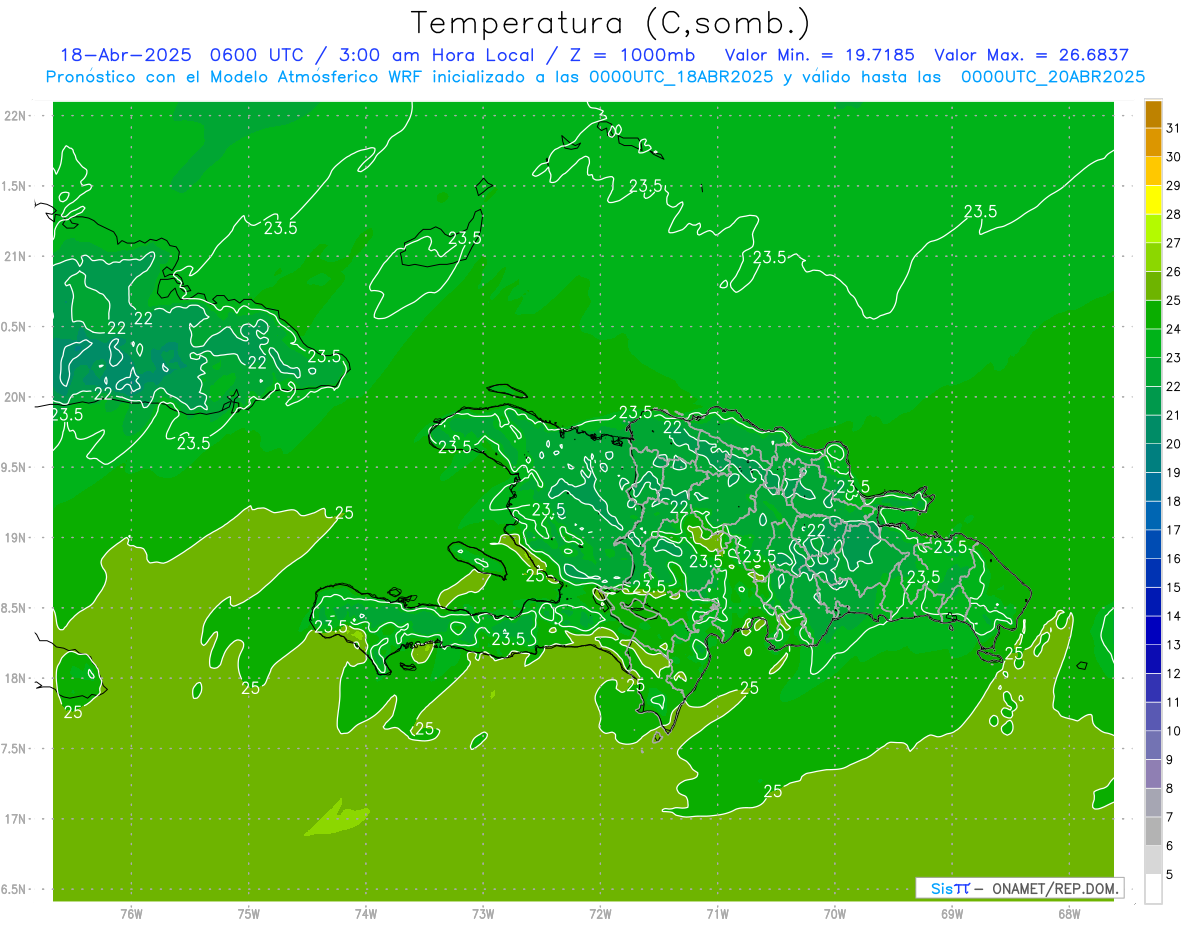Image resolution: width=1200 pixels, height=927 pixels.
Task: Click the title "Temperatura (C,somb.)"
Action: [611, 23]
